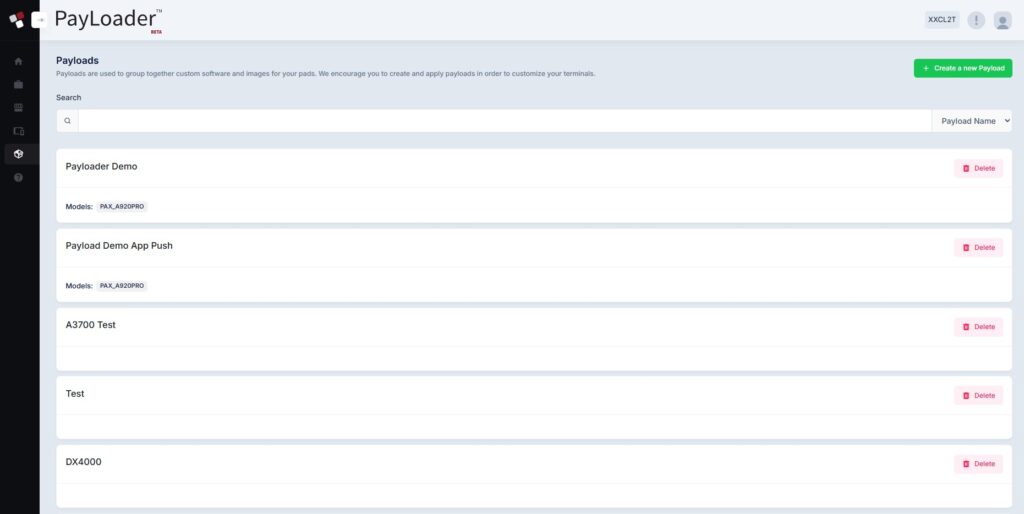Image resolution: width=1024 pixels, height=514 pixels.
Task: Expand sidebar using the arrow toggle
Action: (x=40, y=20)
